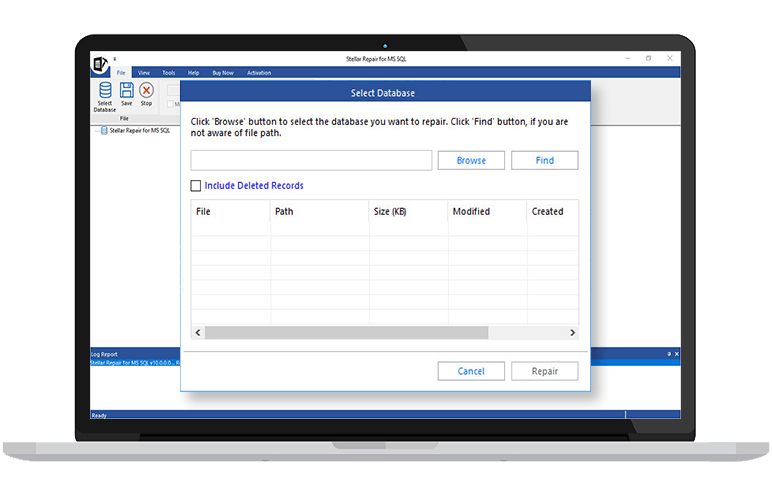Click the Browse button
Viewport: 772px width, 488px height.
[471, 161]
